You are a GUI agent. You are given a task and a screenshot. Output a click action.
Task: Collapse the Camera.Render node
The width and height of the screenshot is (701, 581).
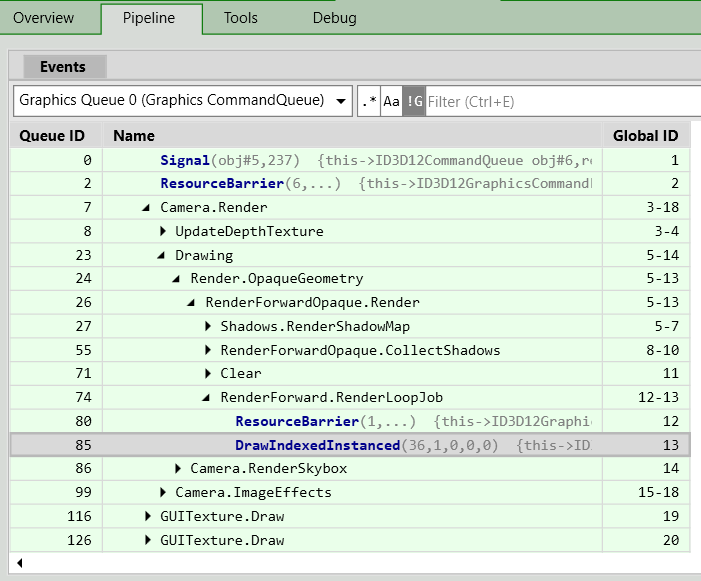pyautogui.click(x=148, y=208)
